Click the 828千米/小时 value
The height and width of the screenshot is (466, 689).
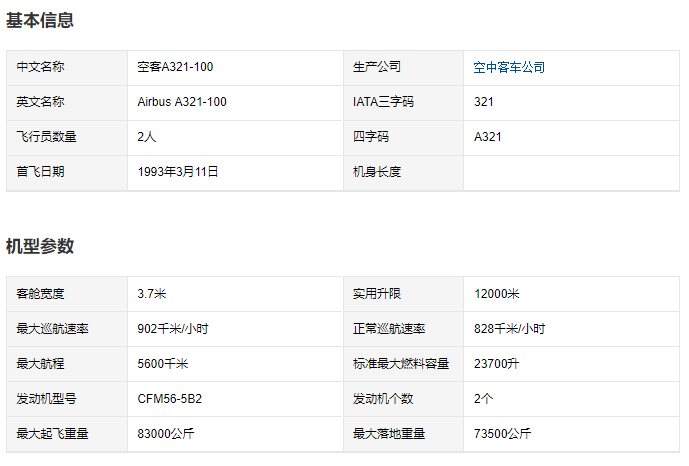(509, 329)
